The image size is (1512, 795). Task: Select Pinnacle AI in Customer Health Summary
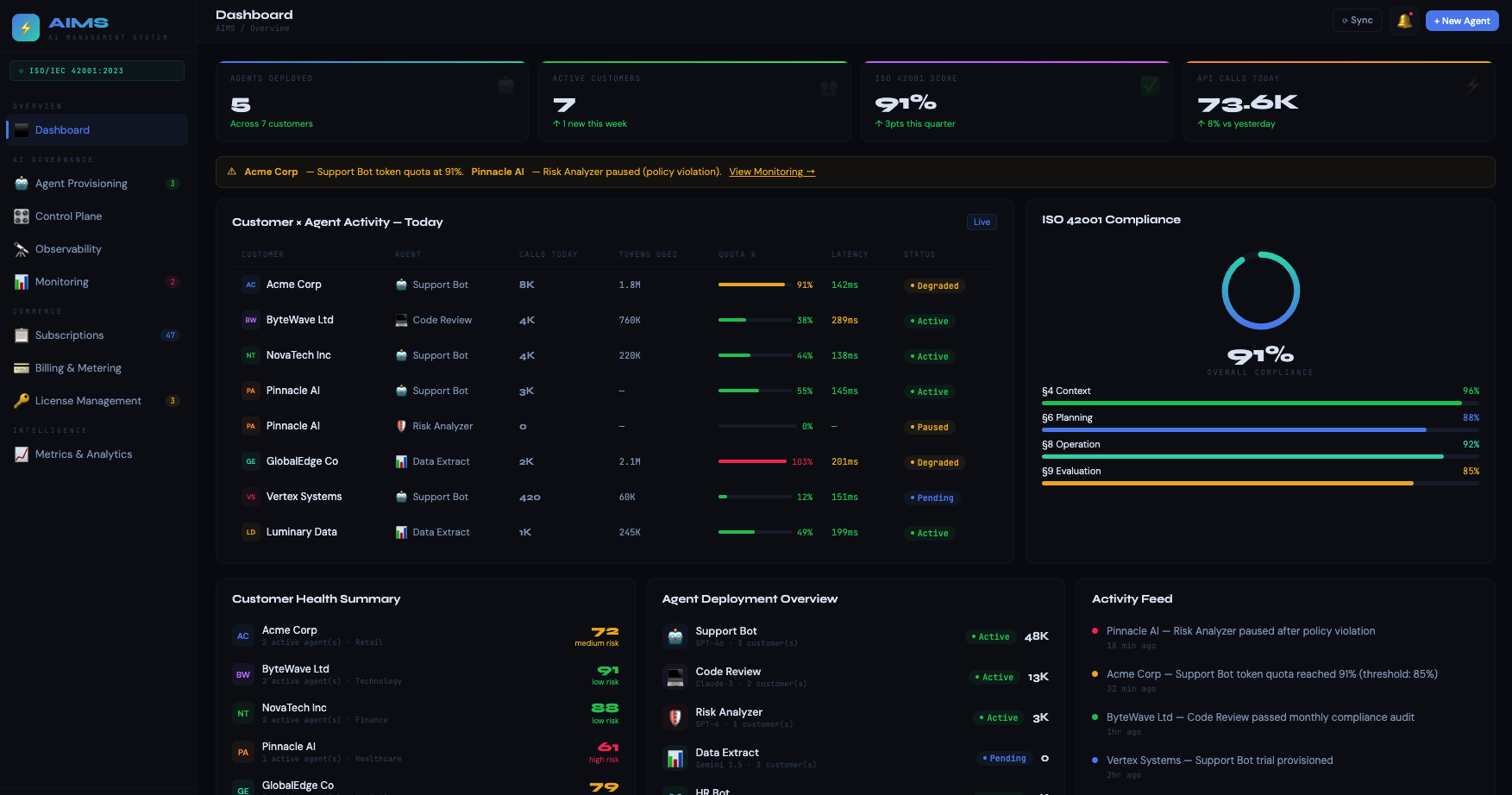click(425, 752)
